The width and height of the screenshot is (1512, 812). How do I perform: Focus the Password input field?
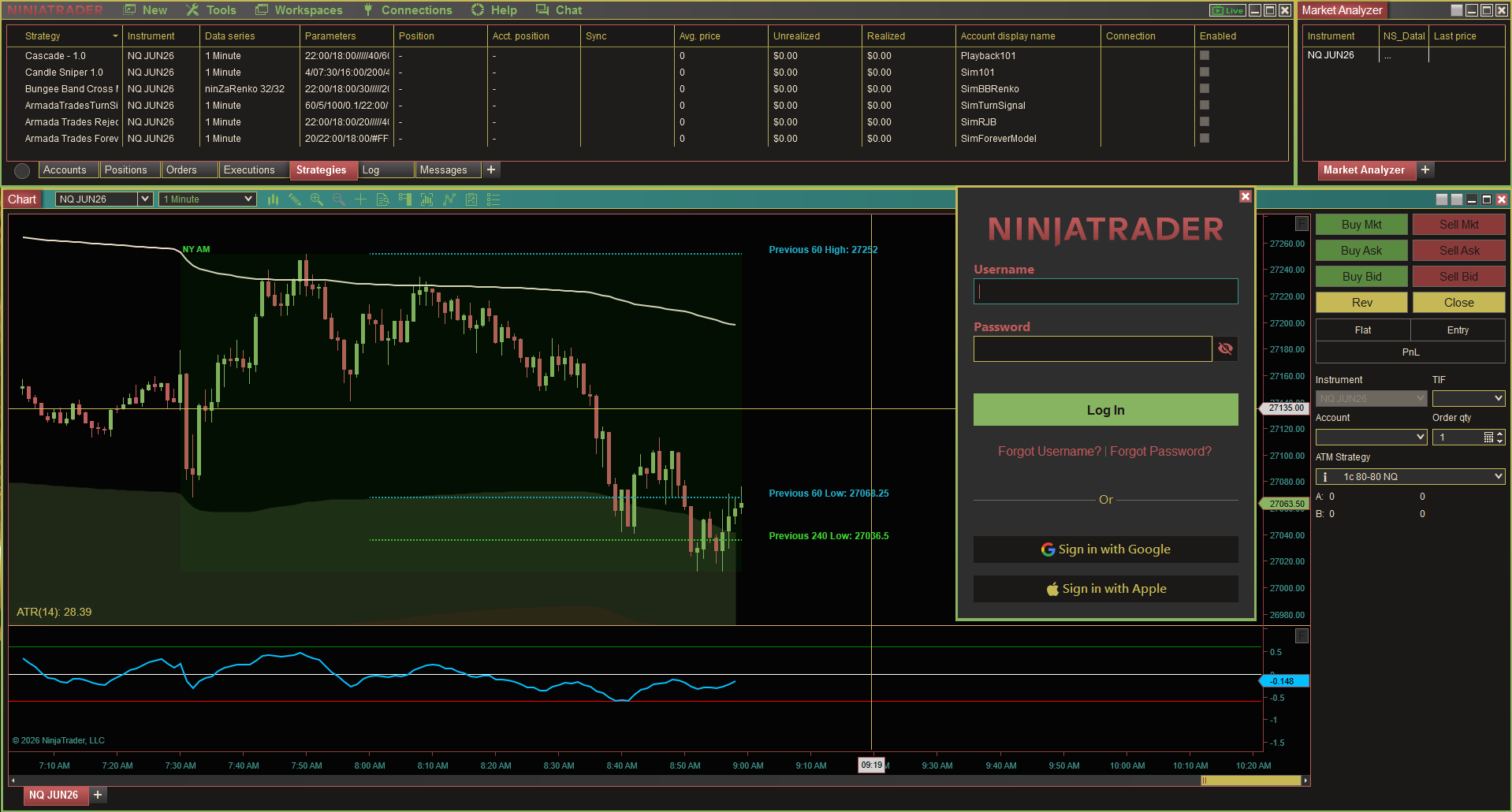1093,349
